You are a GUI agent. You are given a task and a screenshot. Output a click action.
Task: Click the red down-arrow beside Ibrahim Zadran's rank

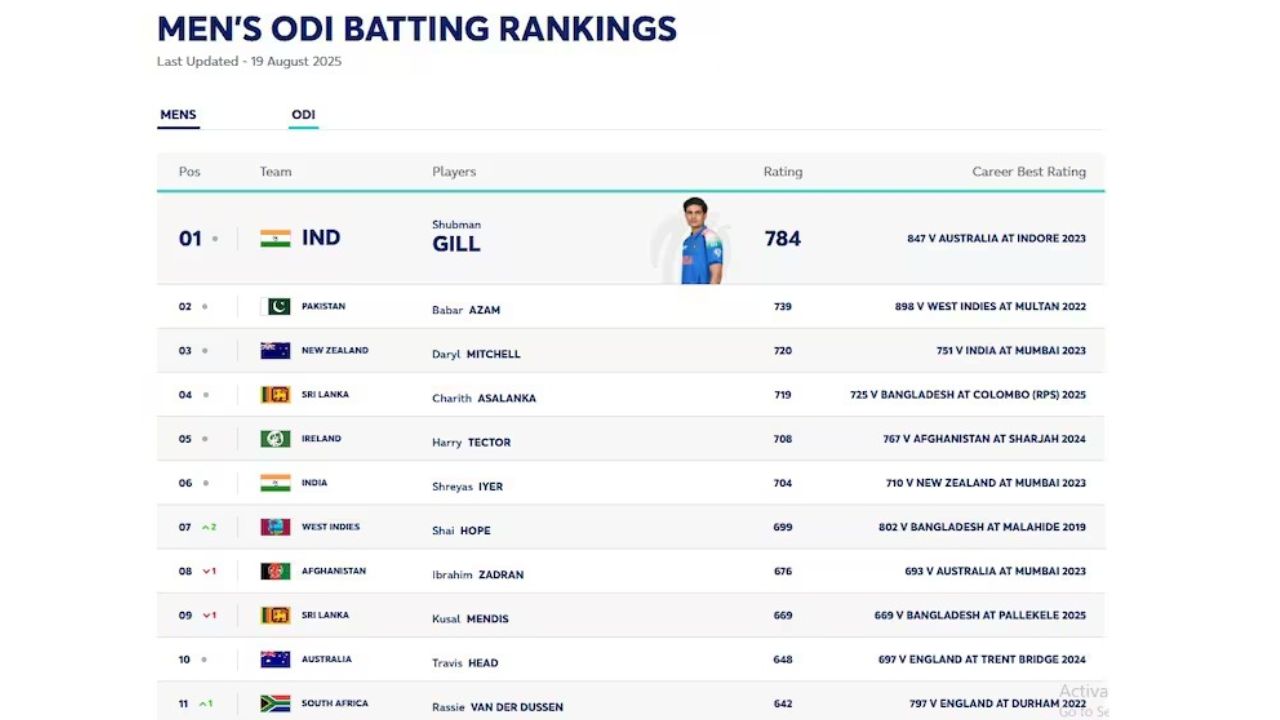[208, 571]
